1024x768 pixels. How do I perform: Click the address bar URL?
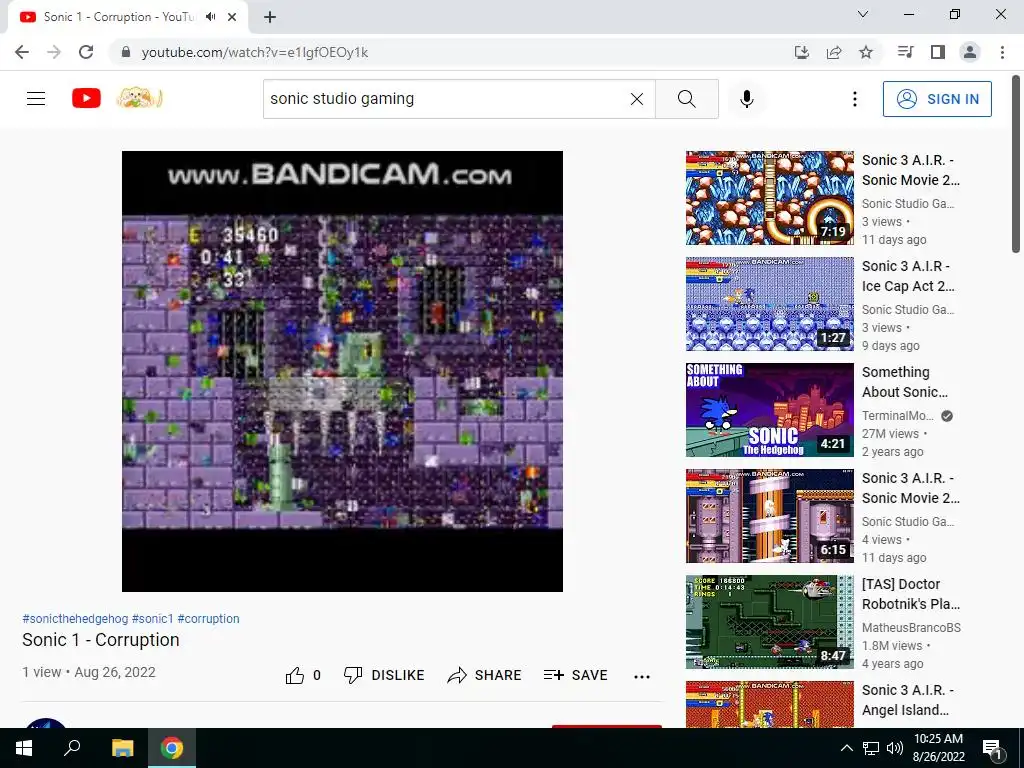pyautogui.click(x=255, y=52)
